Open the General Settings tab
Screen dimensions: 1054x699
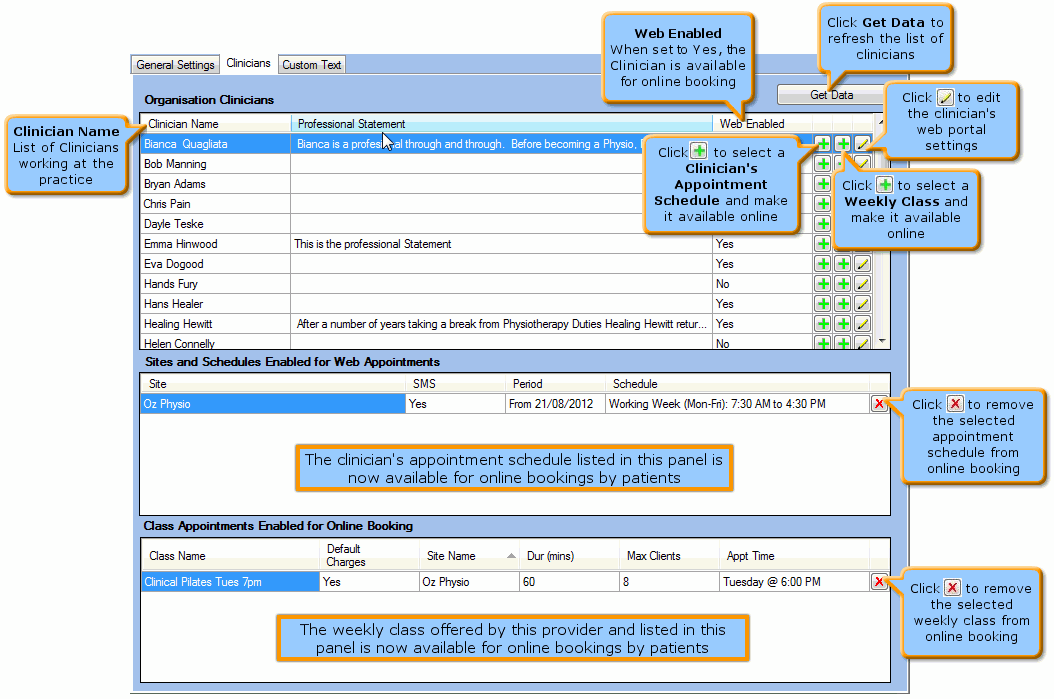(x=175, y=65)
